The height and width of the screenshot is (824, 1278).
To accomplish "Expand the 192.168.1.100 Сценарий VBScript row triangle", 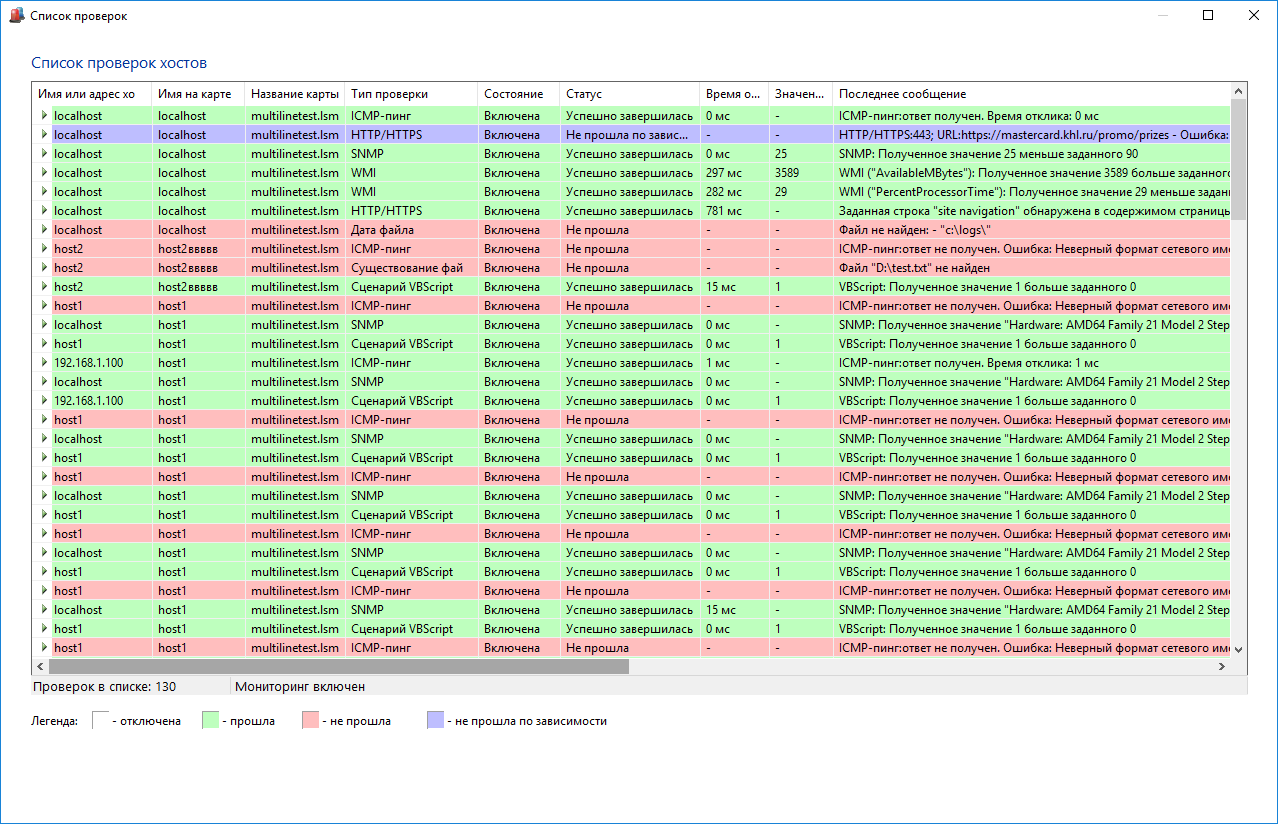I will pyautogui.click(x=44, y=401).
